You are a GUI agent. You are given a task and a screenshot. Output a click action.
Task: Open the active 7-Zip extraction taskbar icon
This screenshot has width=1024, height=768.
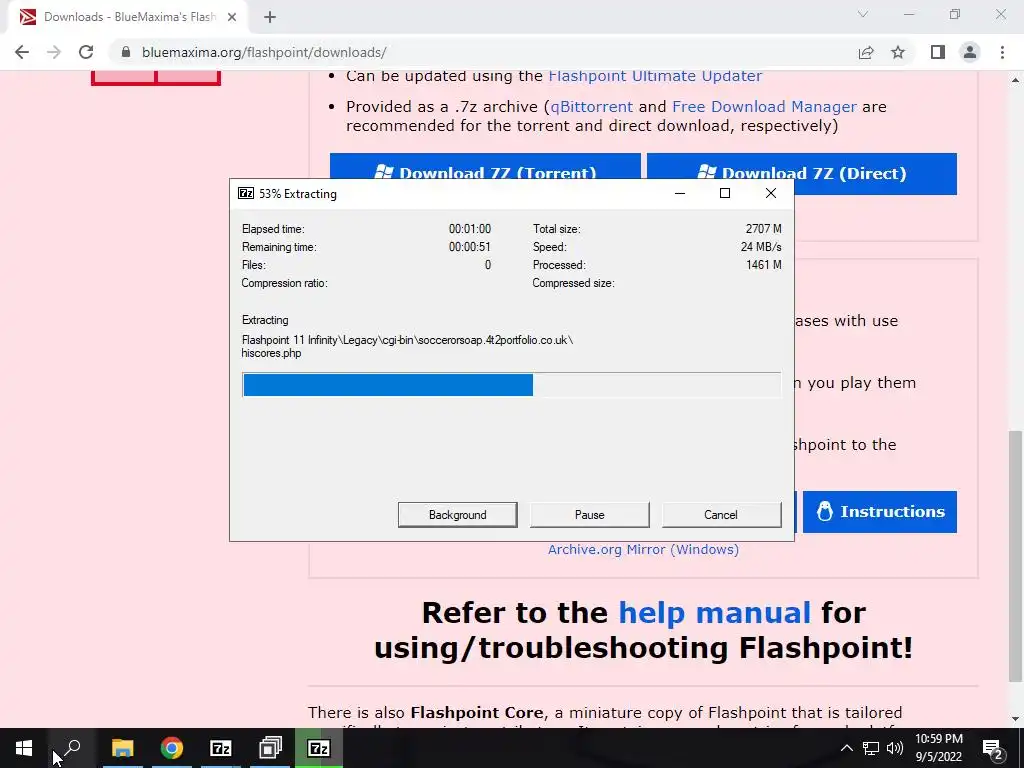(x=319, y=748)
